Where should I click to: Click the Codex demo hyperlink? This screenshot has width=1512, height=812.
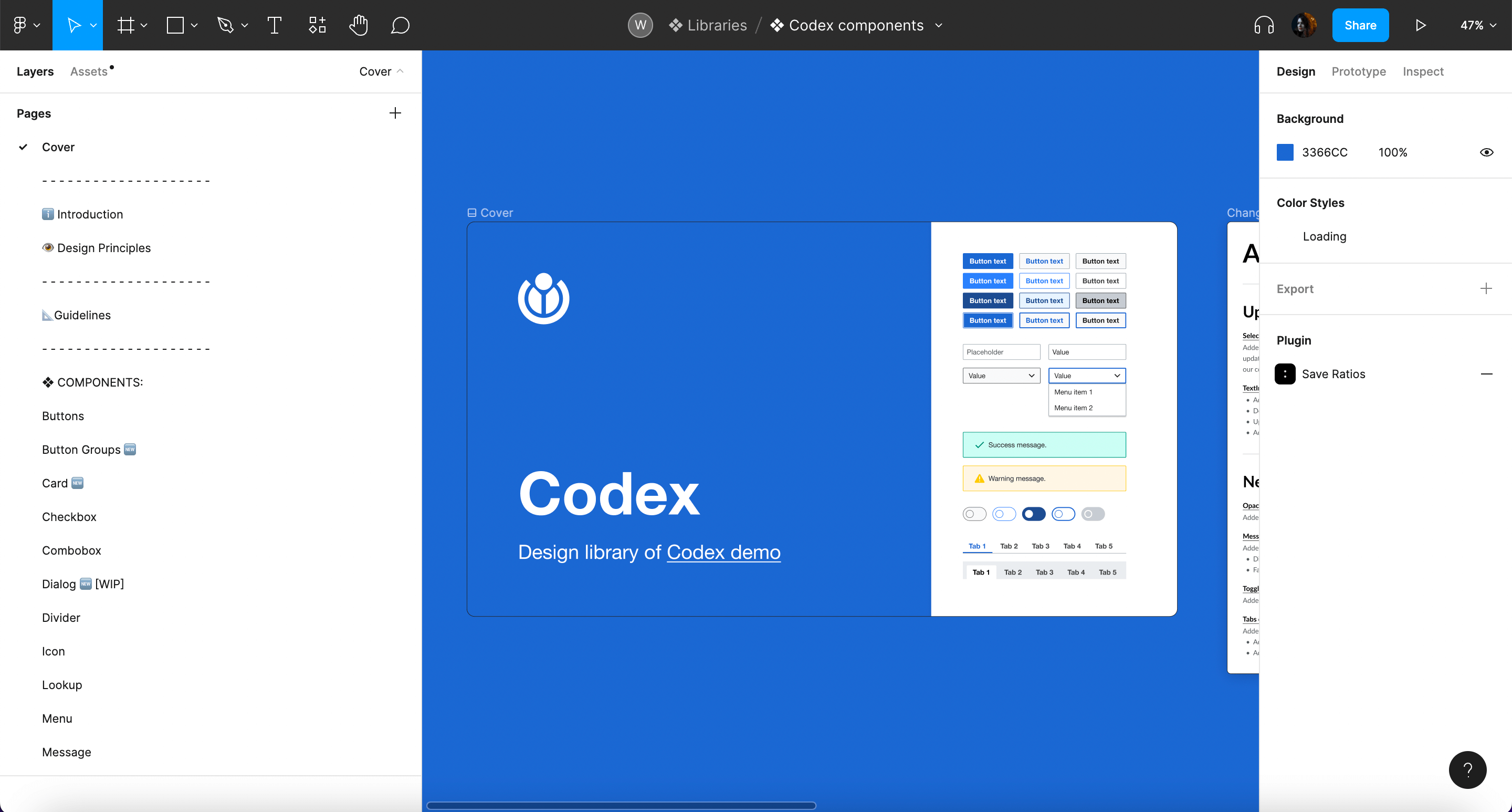click(x=724, y=551)
